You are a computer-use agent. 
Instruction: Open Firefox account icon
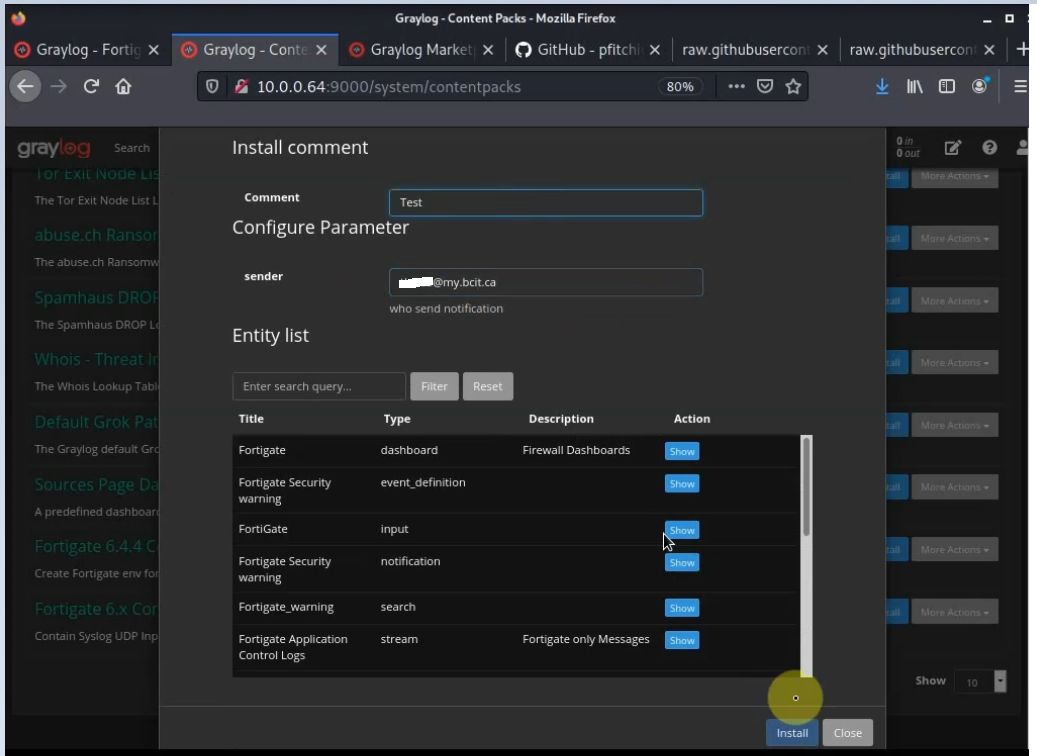(x=979, y=87)
